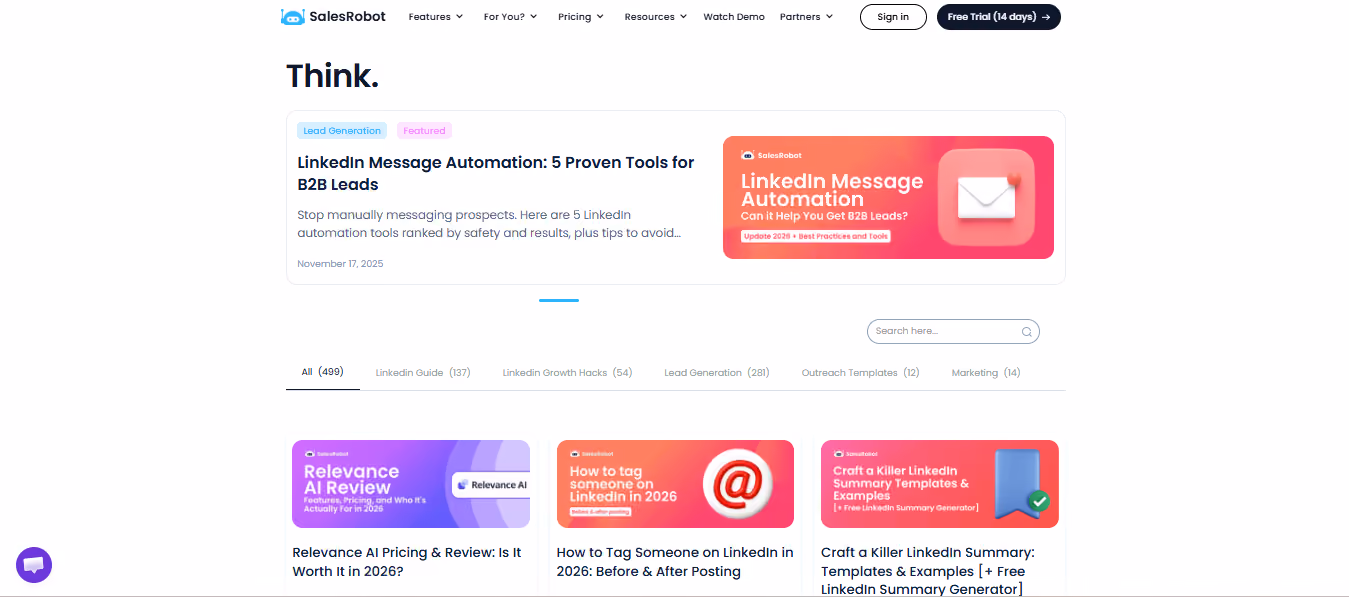Viewport: 1349px width, 597px height.
Task: Open the chat widget bubble icon
Action: [x=34, y=565]
